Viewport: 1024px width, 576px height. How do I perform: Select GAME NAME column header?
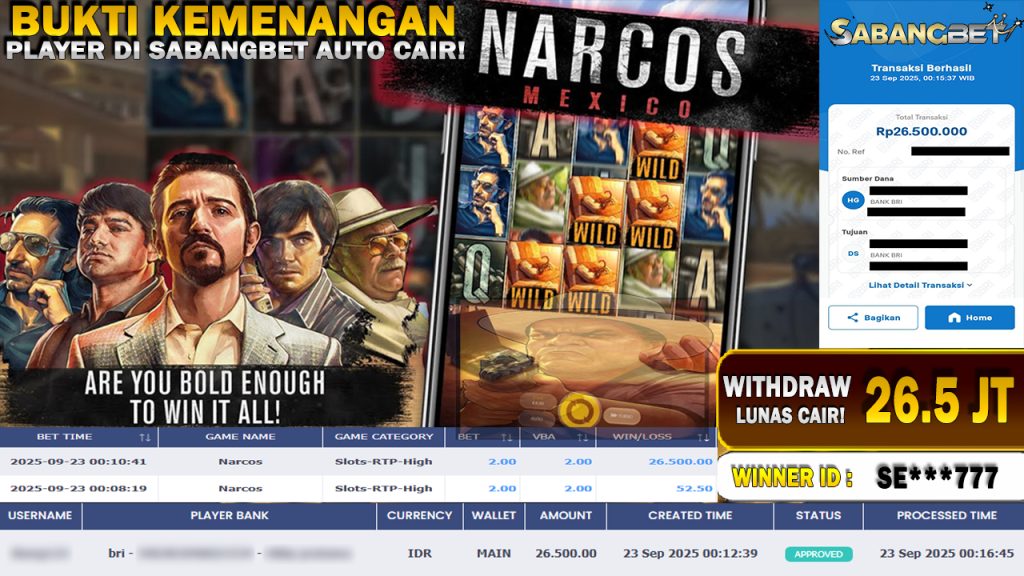coord(240,437)
